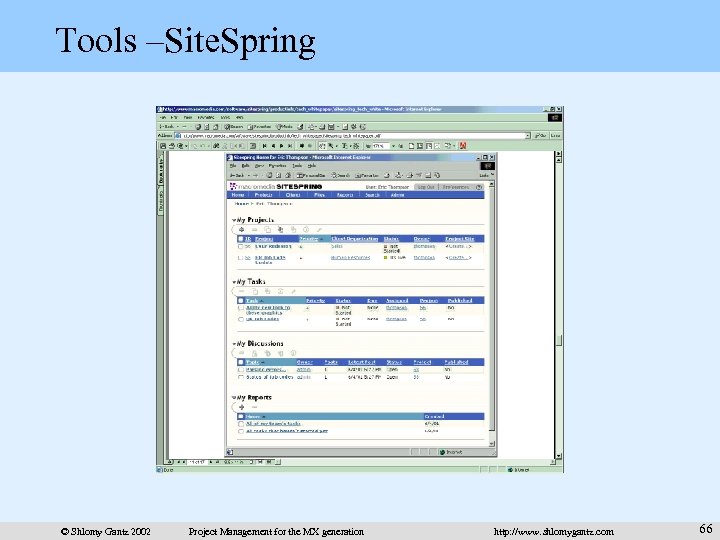Open the outer address bar dropdown
This screenshot has height=540, width=720.
pos(528,136)
